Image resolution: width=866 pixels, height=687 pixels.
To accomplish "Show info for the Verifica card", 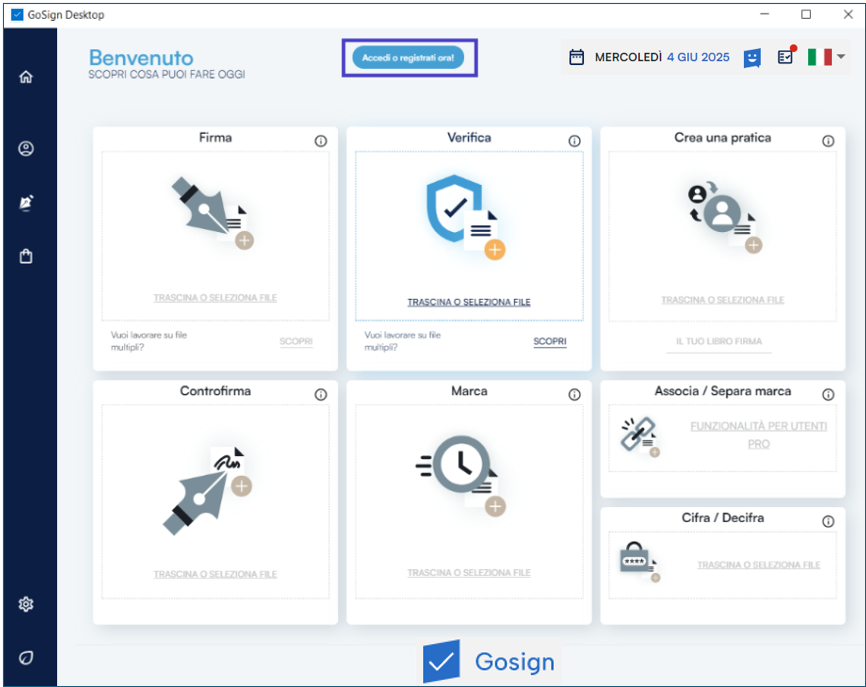I will tap(574, 142).
